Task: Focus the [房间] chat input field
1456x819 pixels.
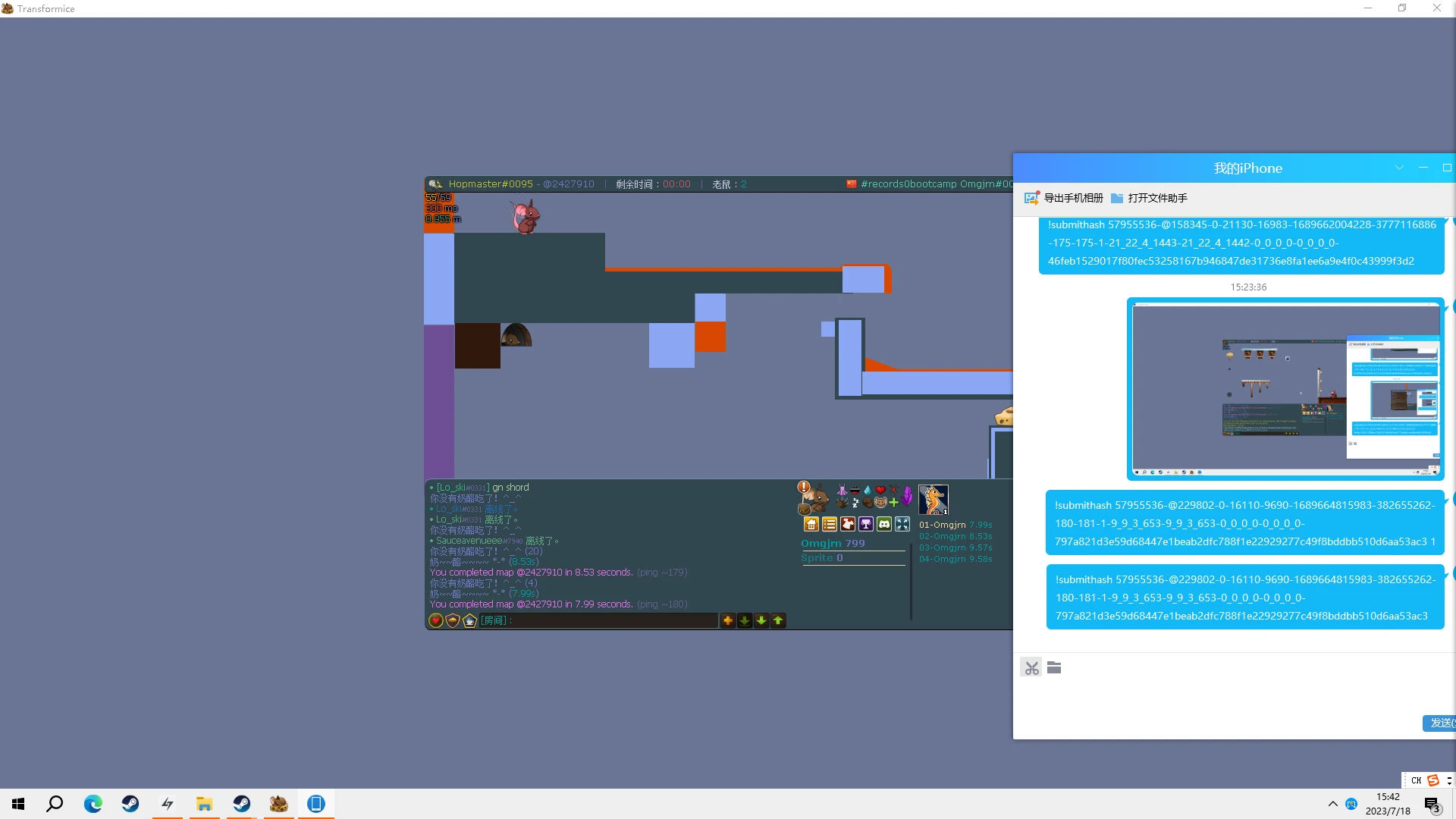Action: (x=599, y=620)
